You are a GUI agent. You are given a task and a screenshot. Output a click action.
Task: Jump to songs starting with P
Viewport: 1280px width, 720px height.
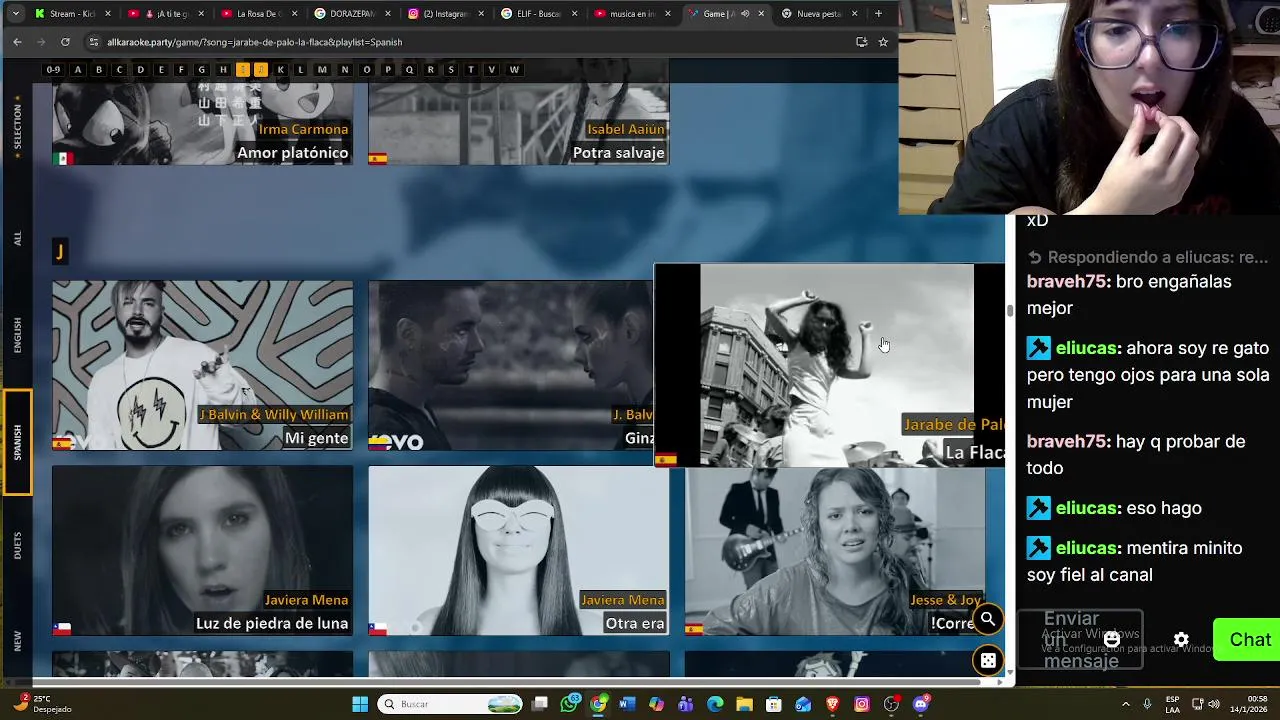click(388, 69)
